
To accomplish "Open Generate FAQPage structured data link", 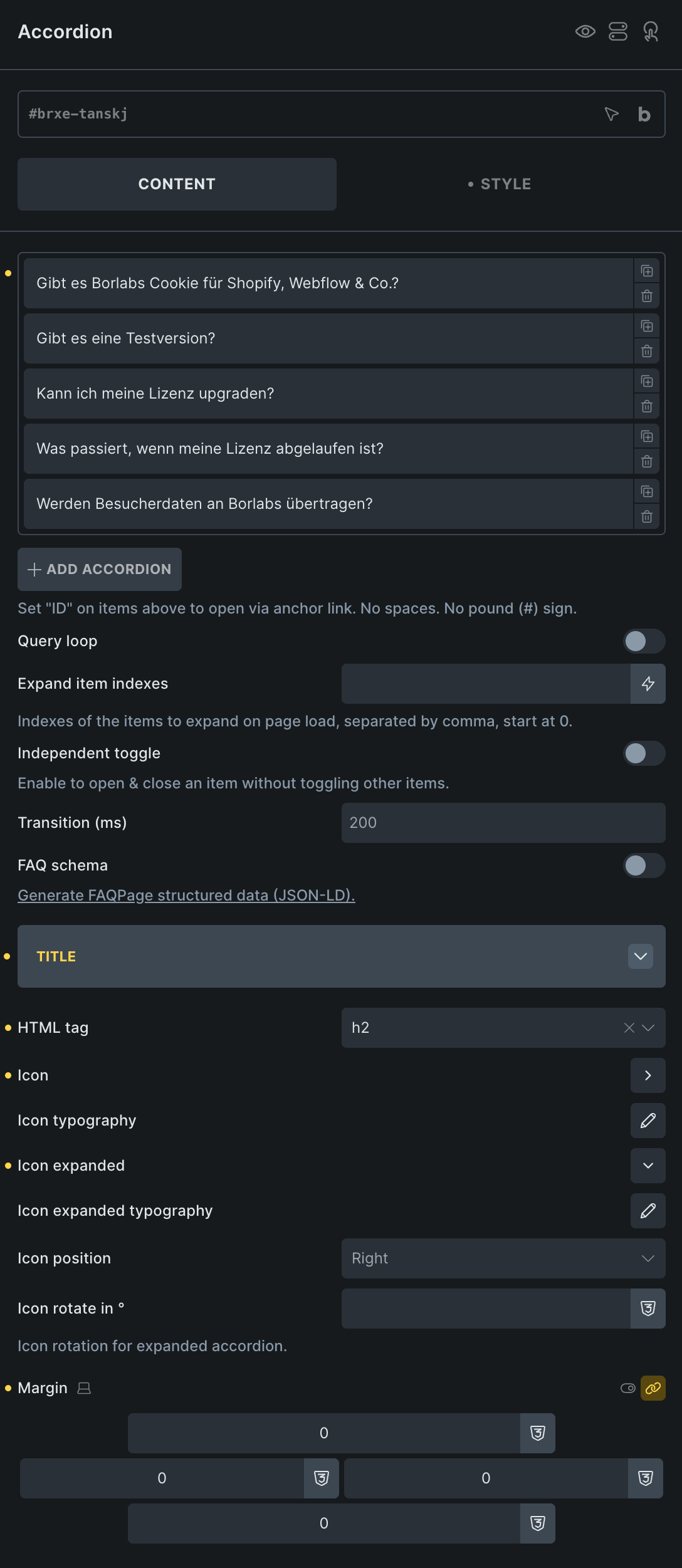I will pos(186,896).
